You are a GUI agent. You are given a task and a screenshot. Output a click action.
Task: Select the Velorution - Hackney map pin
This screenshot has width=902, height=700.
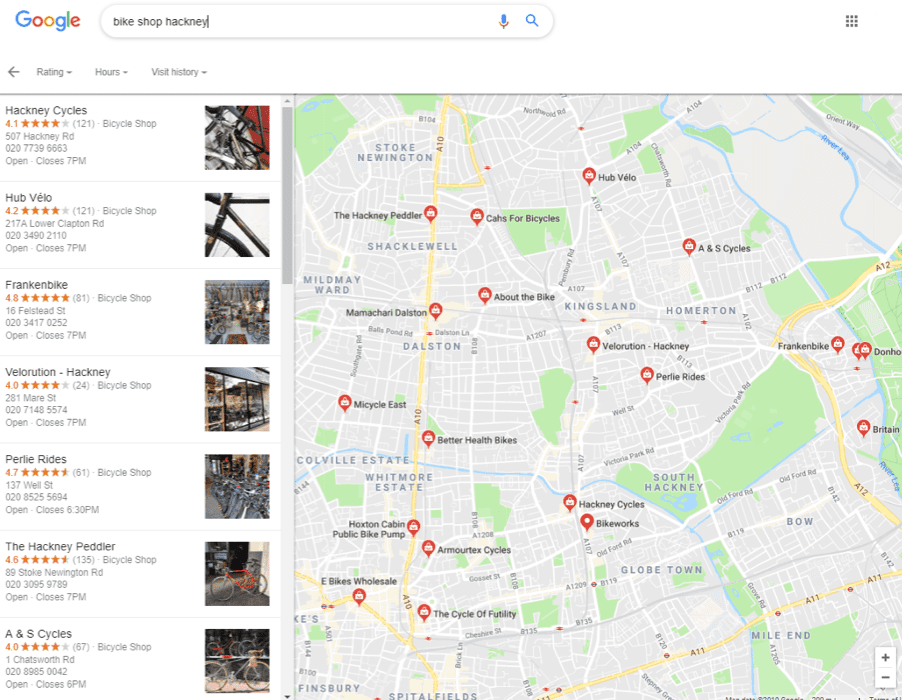[x=593, y=344]
